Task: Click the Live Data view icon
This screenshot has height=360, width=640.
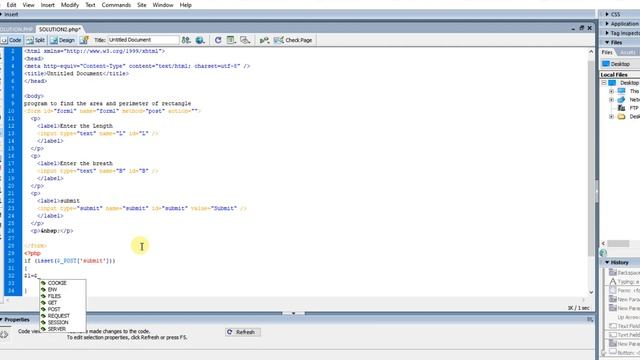Action: click(84, 40)
